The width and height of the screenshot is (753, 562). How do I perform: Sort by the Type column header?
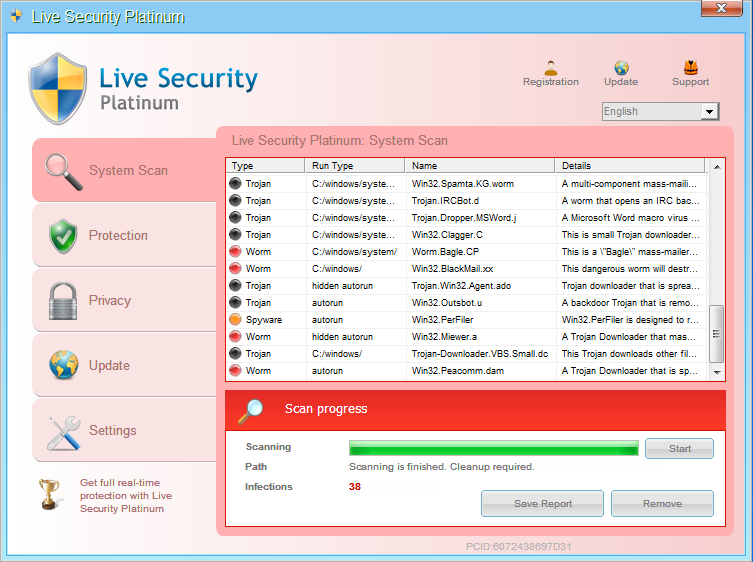coord(266,166)
